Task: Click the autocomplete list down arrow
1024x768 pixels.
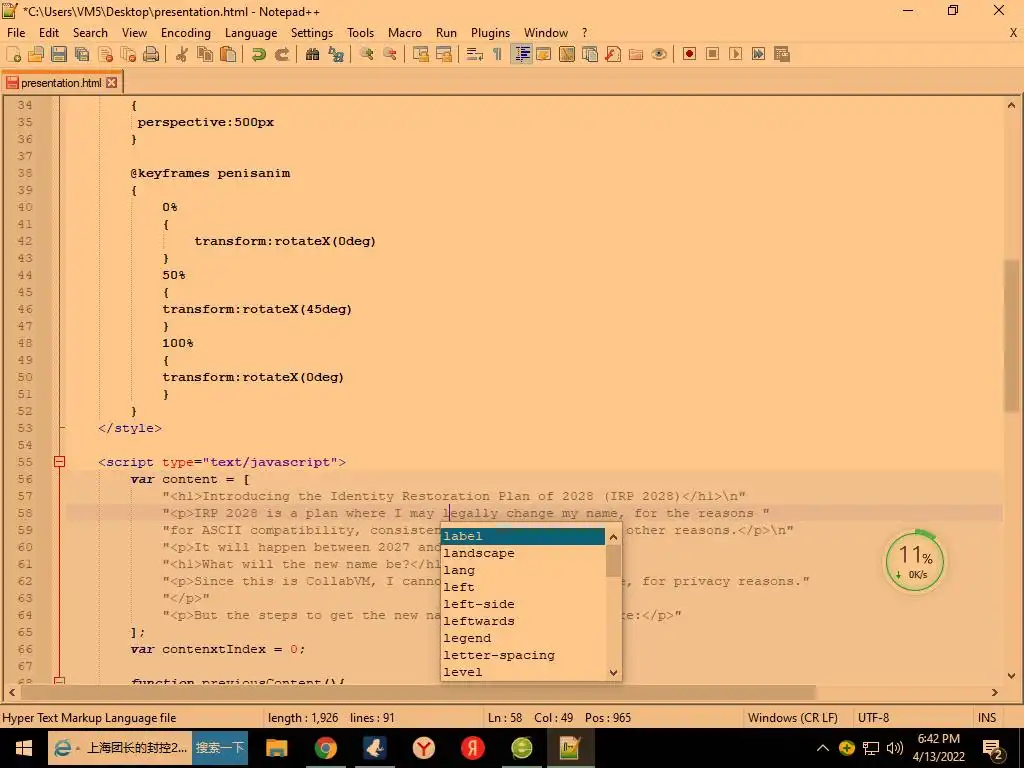Action: [x=613, y=672]
